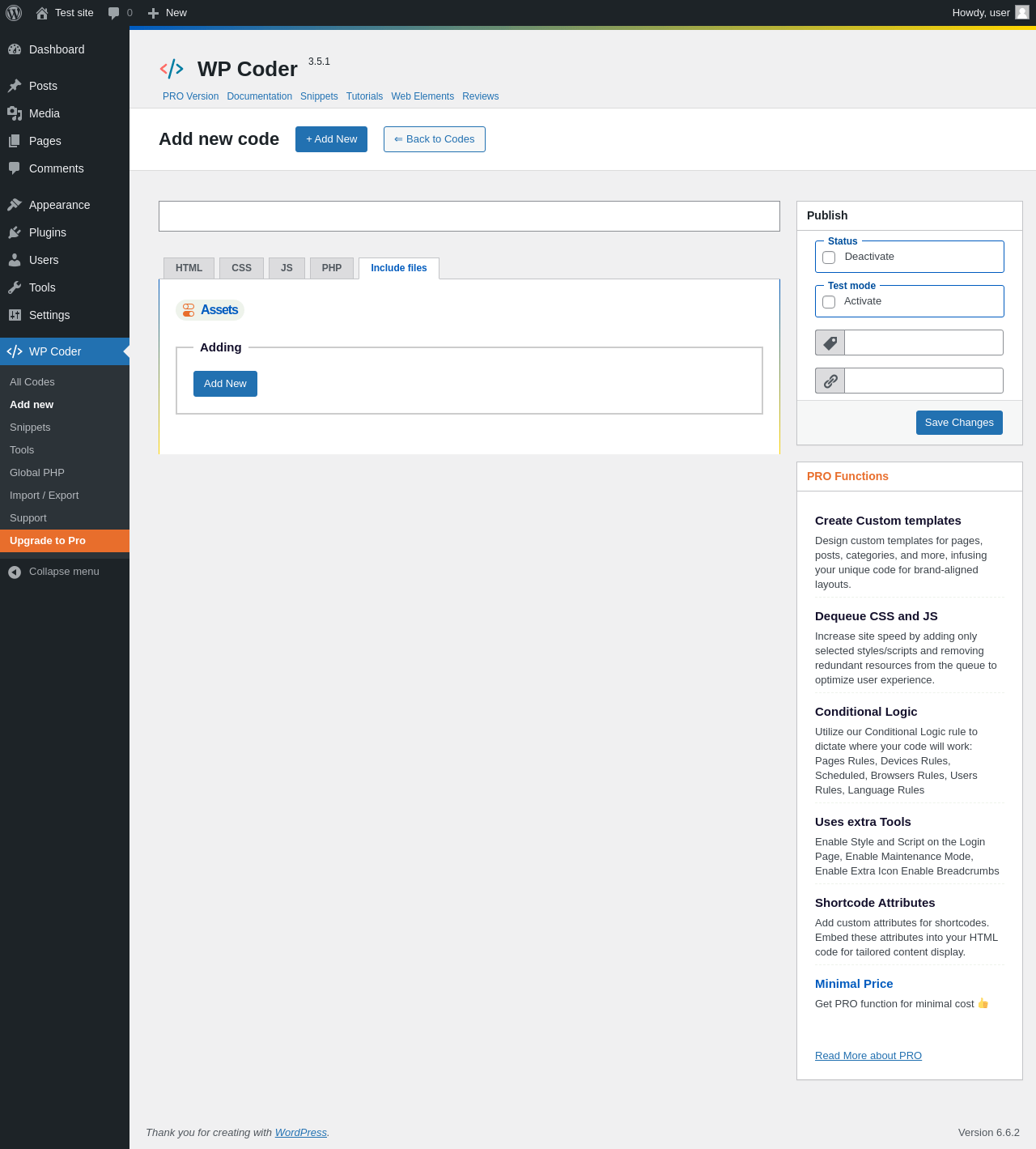Image resolution: width=1036 pixels, height=1149 pixels.
Task: Open the Documentation link
Action: pos(259,96)
